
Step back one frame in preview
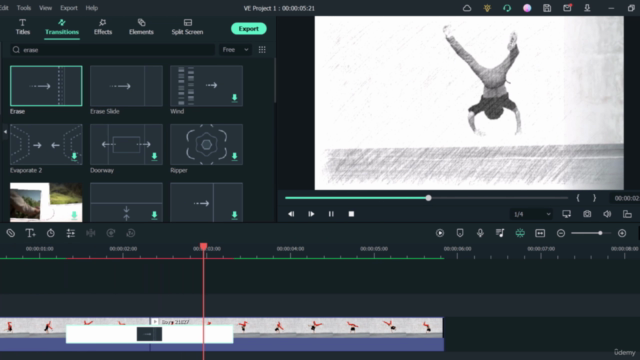[291, 214]
